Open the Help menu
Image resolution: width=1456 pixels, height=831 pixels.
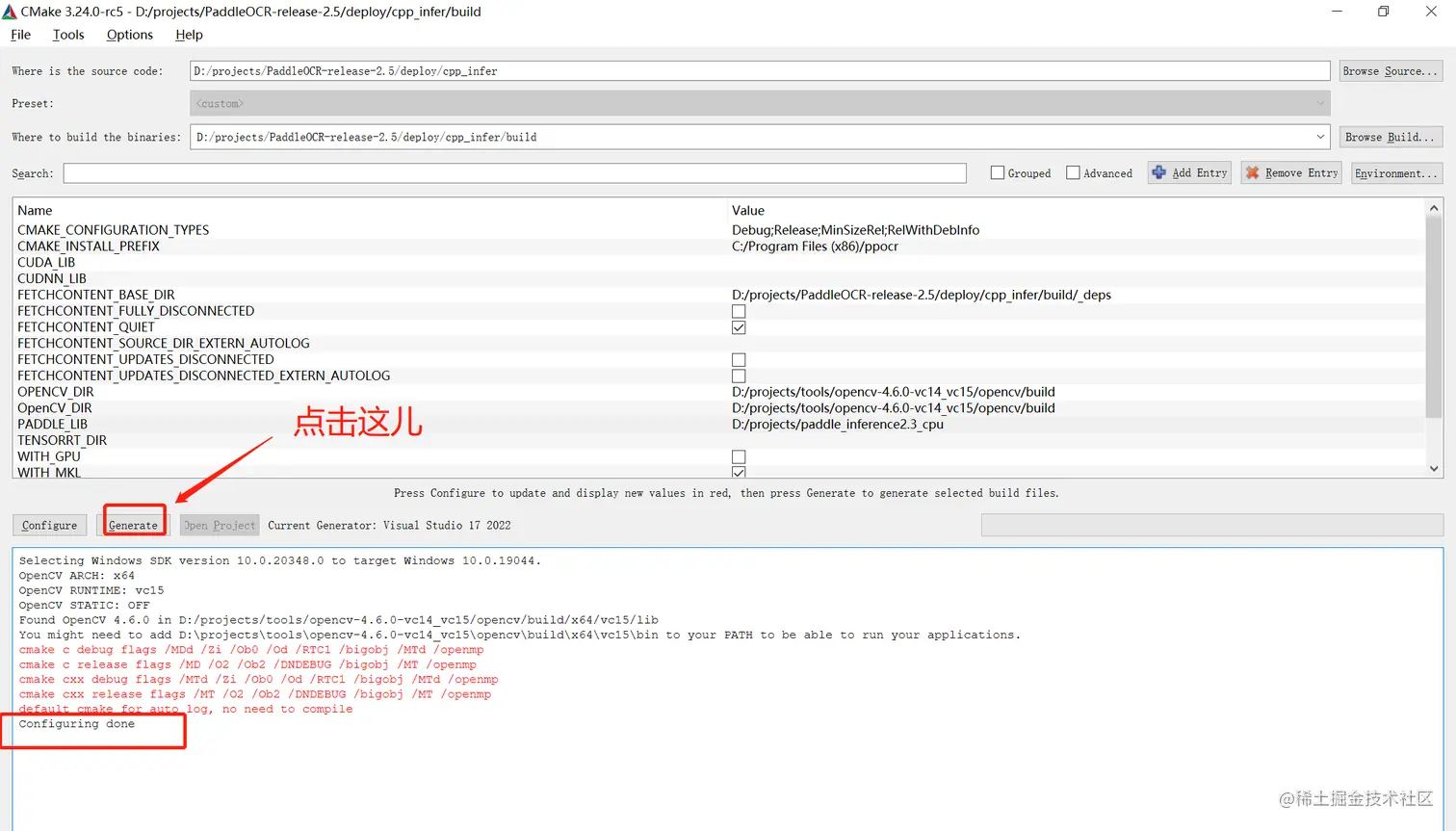click(x=189, y=35)
